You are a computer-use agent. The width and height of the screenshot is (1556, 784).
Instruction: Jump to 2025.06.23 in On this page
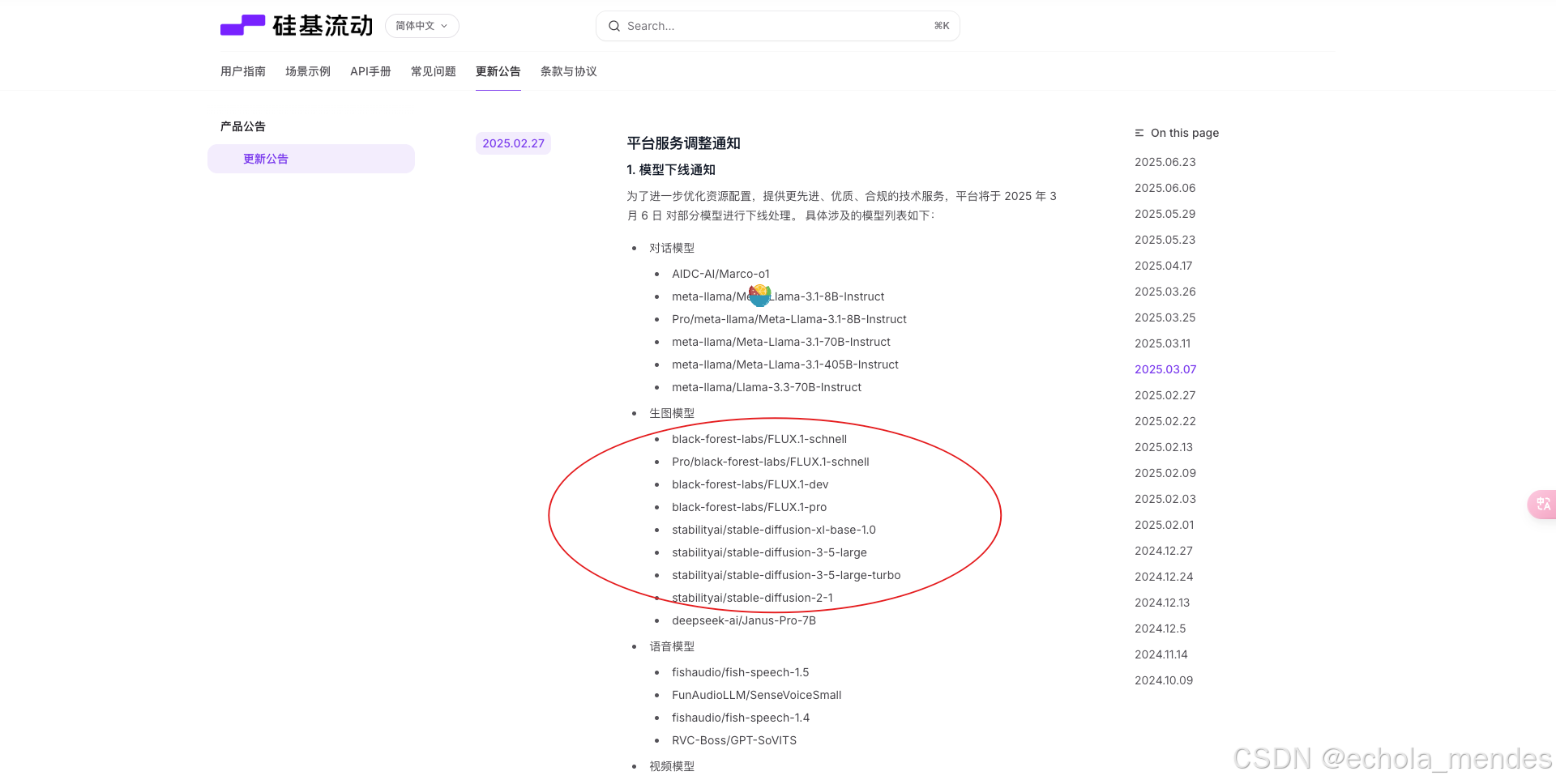tap(1165, 162)
